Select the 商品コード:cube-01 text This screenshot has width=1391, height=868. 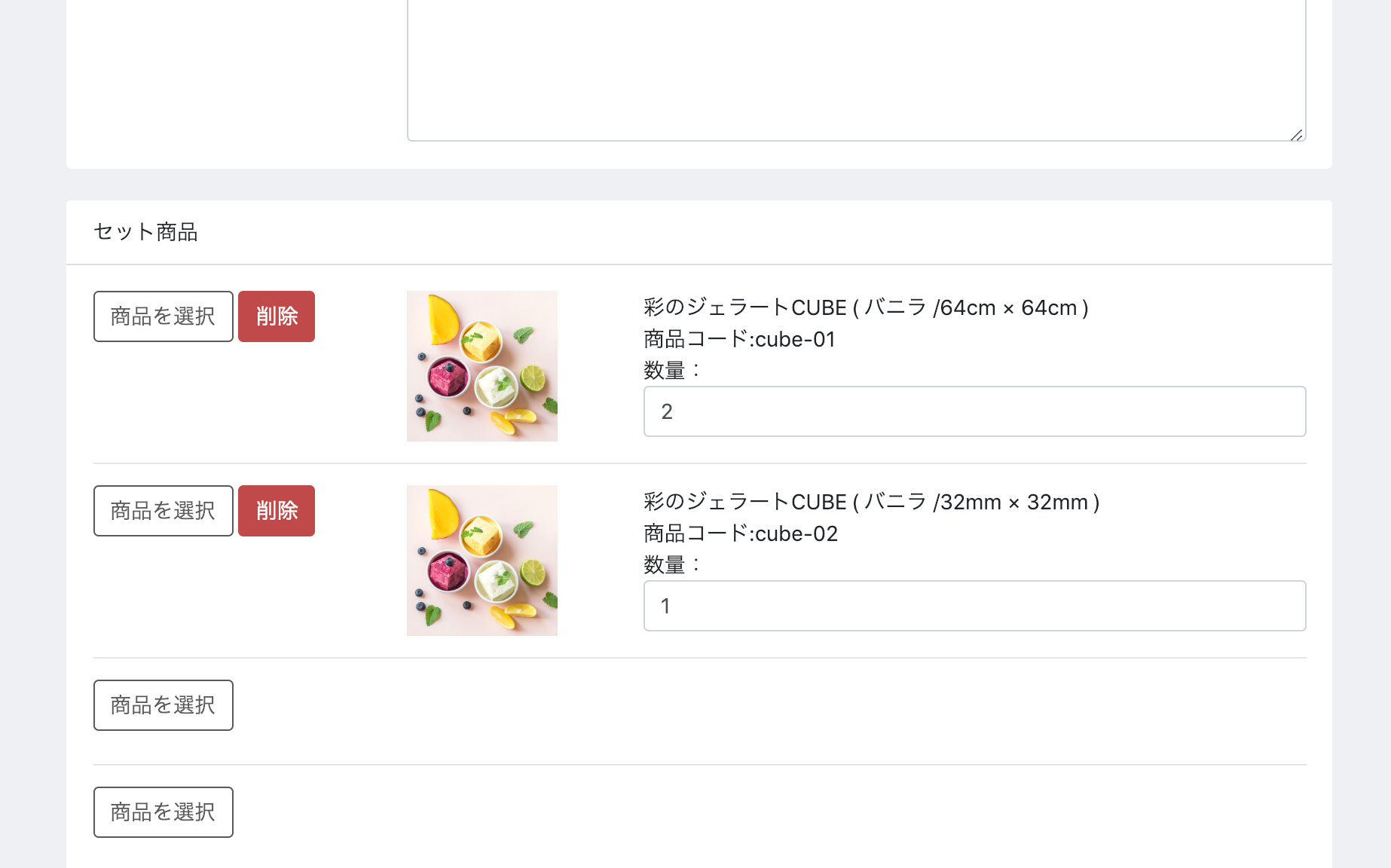(740, 339)
